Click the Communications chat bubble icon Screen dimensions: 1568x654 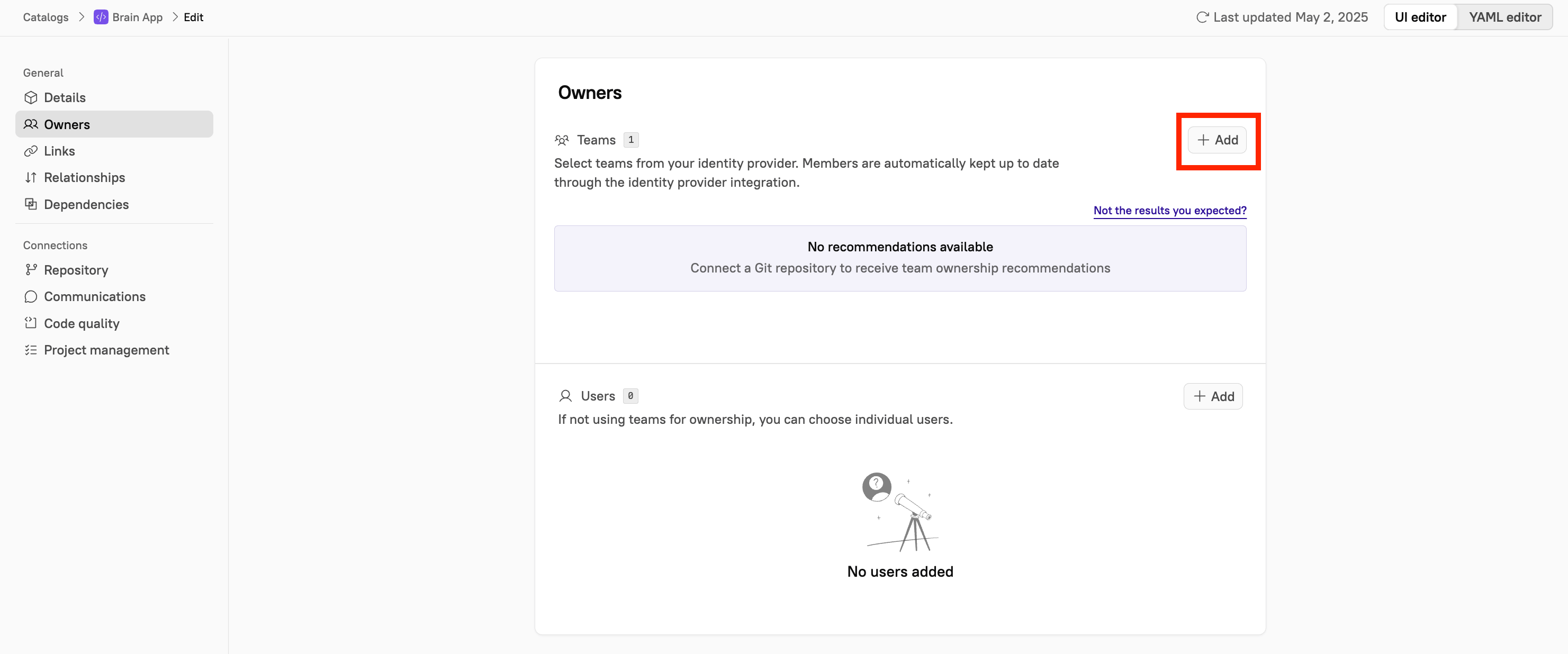(x=31, y=296)
